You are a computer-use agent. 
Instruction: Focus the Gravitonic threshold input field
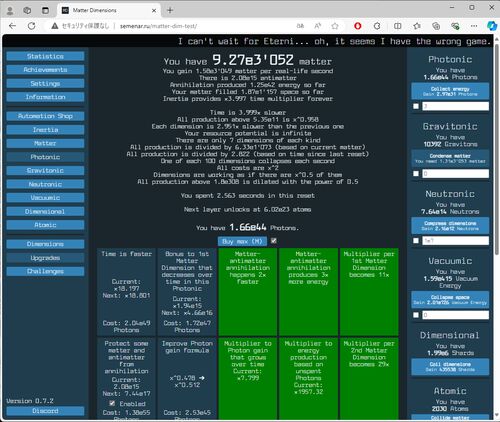click(456, 173)
